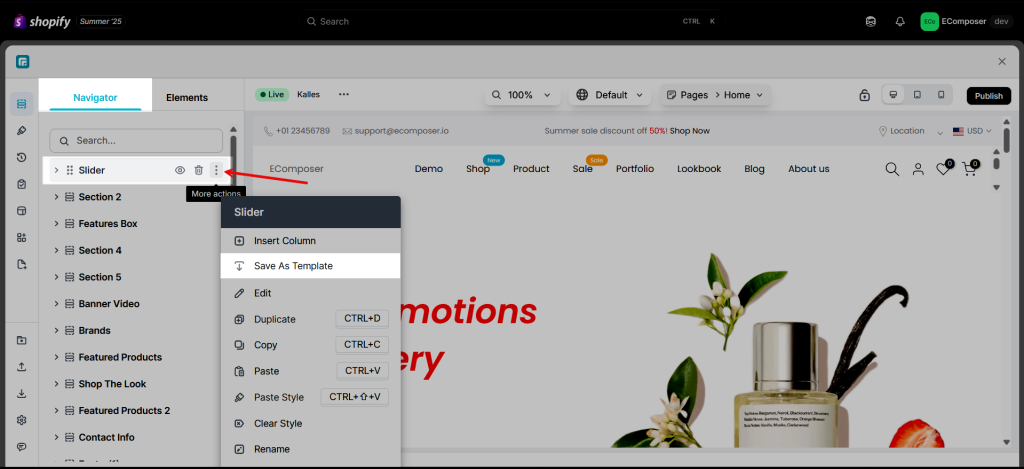Expand the Brands node
Screen dimensions: 1024x469
coord(56,331)
